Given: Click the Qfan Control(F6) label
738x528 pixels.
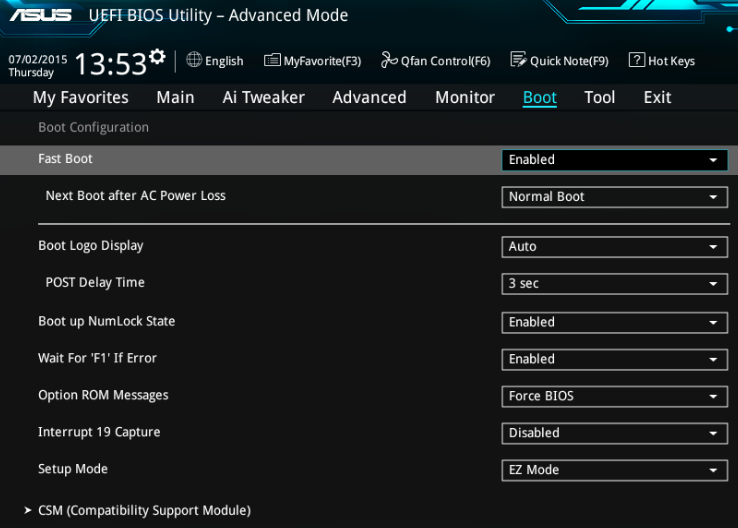Looking at the screenshot, I should [446, 61].
